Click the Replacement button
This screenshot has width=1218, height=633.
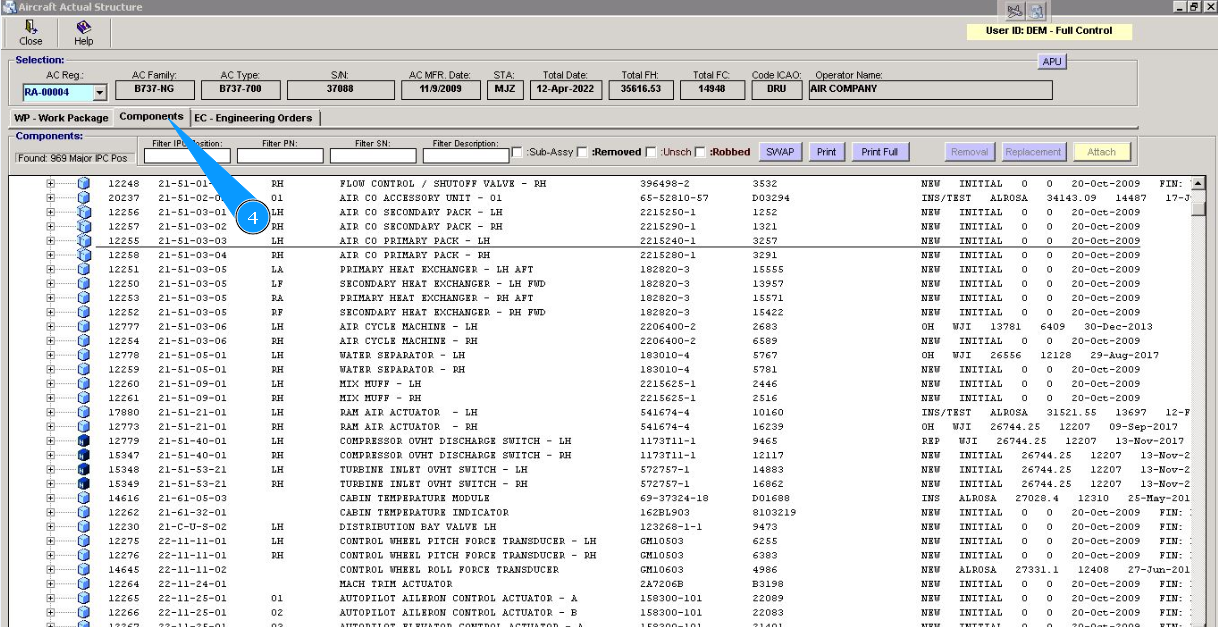(1033, 152)
